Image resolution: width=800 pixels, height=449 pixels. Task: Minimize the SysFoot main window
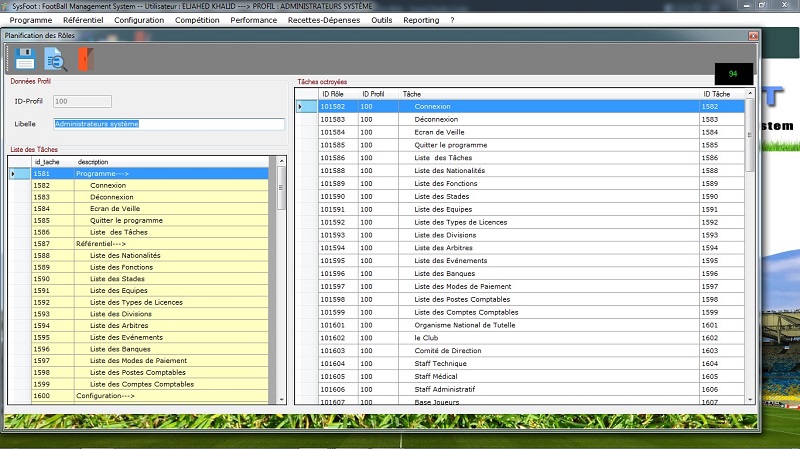pyautogui.click(x=746, y=5)
